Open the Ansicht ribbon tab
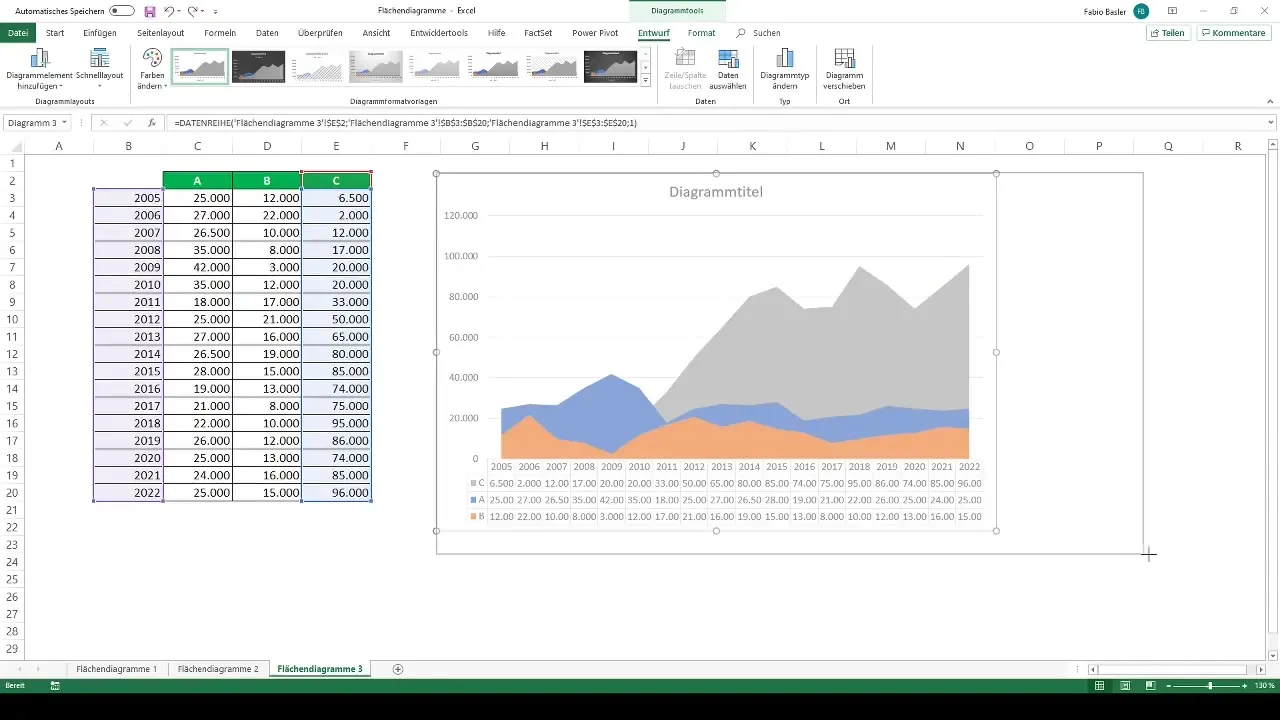The height and width of the screenshot is (720, 1280). 376,33
